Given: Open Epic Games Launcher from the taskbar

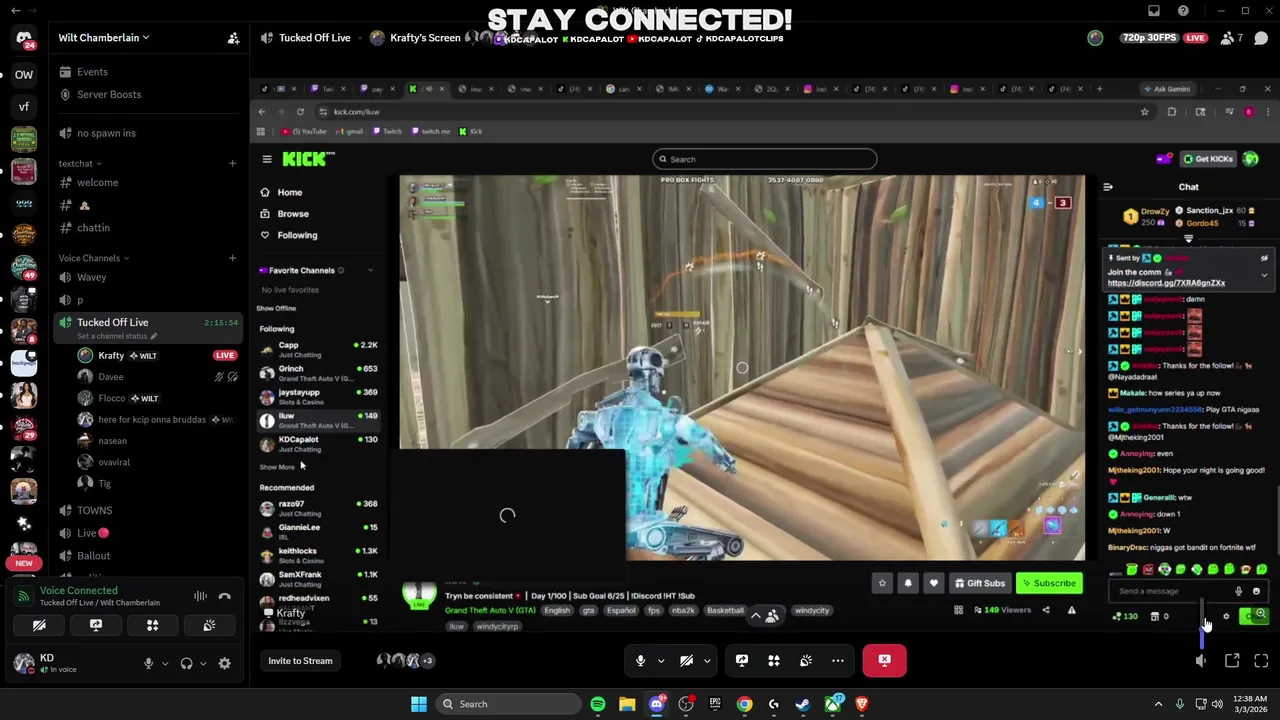Looking at the screenshot, I should click(x=715, y=704).
